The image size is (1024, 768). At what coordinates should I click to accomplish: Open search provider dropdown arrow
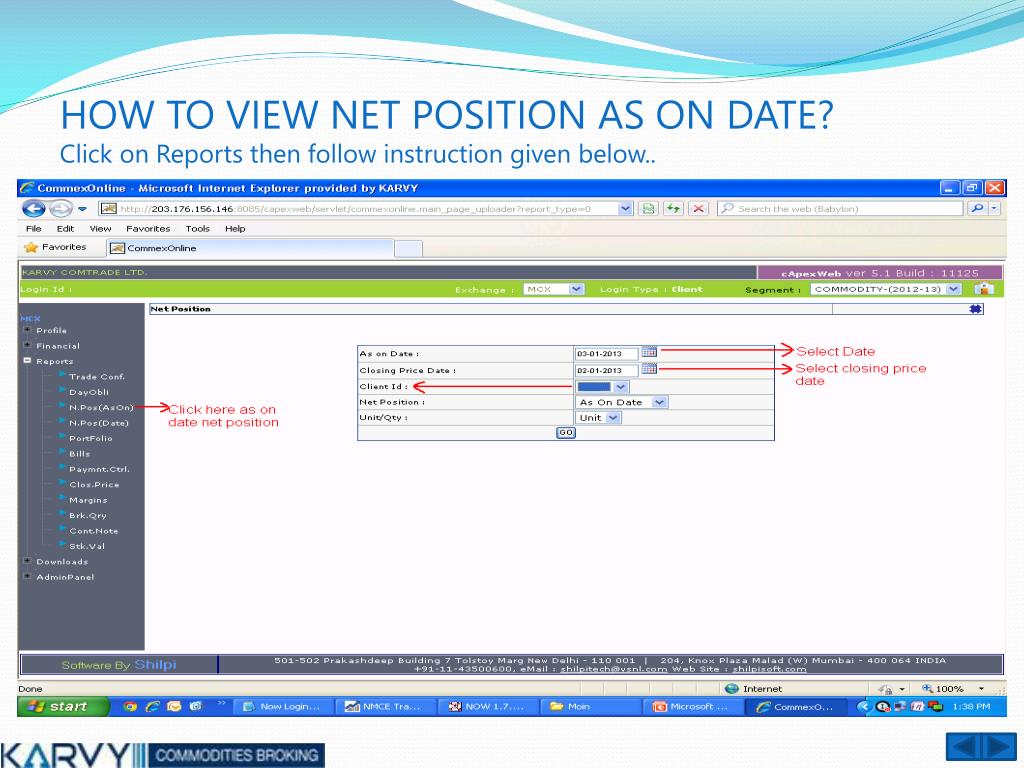click(994, 208)
